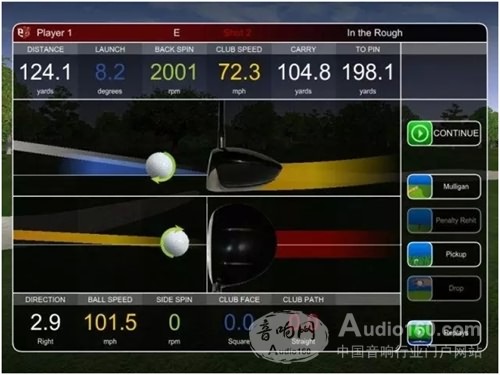The height and width of the screenshot is (375, 500).
Task: Click the green CONTINUE play icon
Action: 420,133
